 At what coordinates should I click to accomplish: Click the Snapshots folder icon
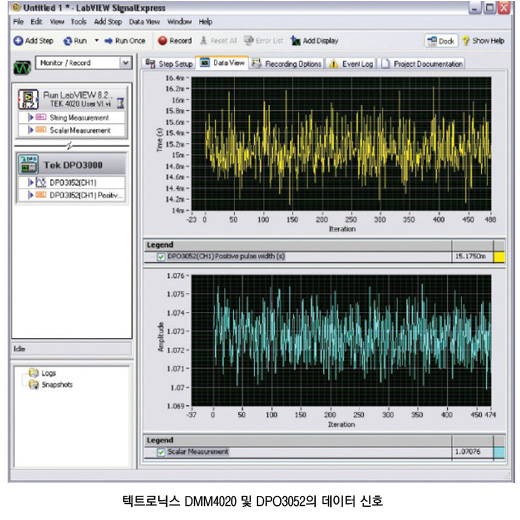(x=34, y=384)
